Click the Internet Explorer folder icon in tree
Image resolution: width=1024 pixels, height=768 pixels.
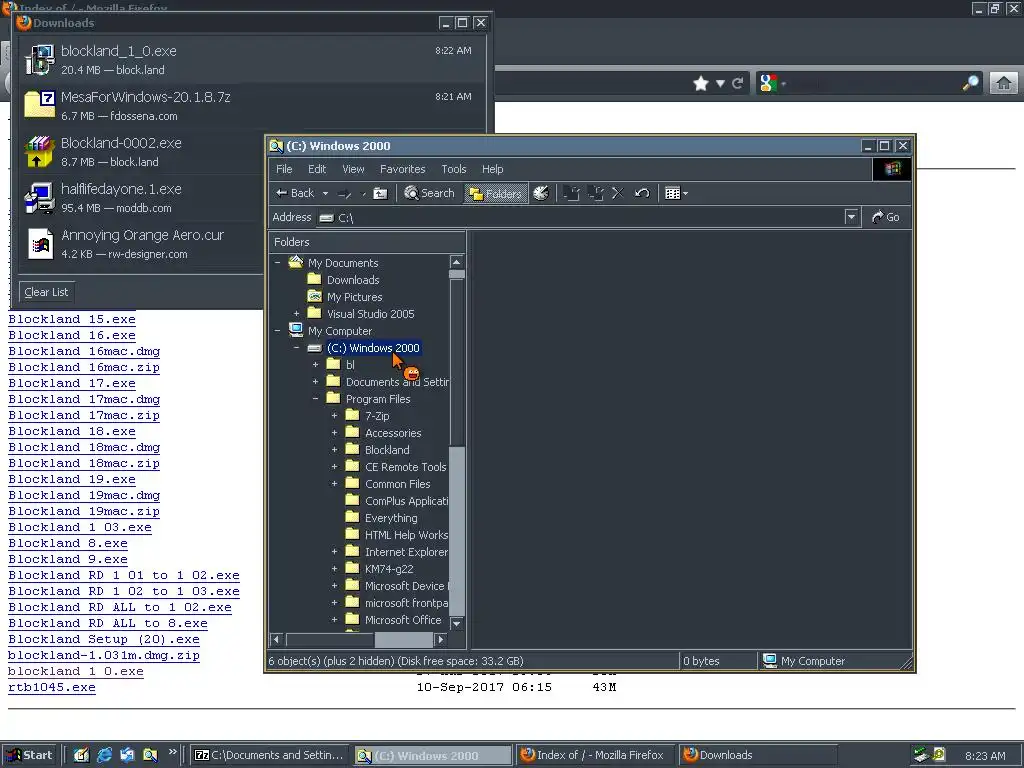pos(353,551)
